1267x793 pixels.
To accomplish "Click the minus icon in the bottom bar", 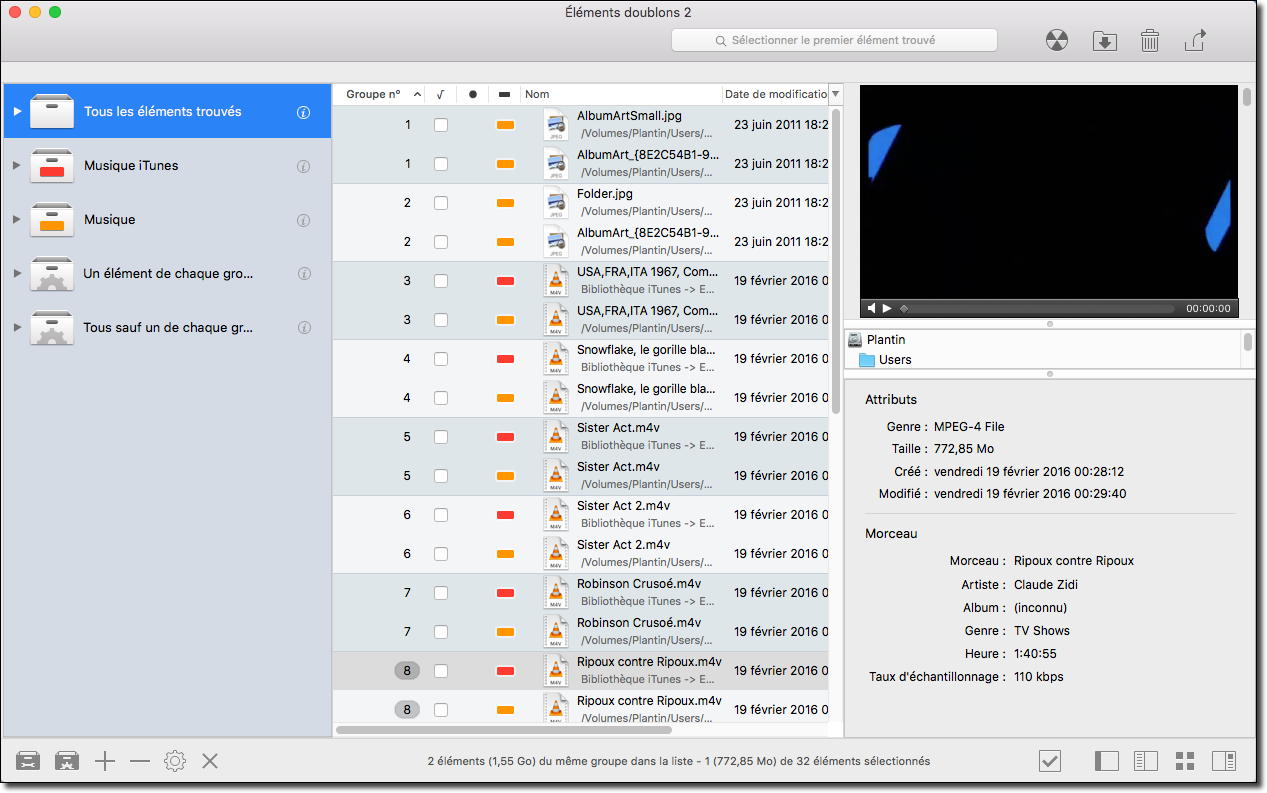I will 140,761.
